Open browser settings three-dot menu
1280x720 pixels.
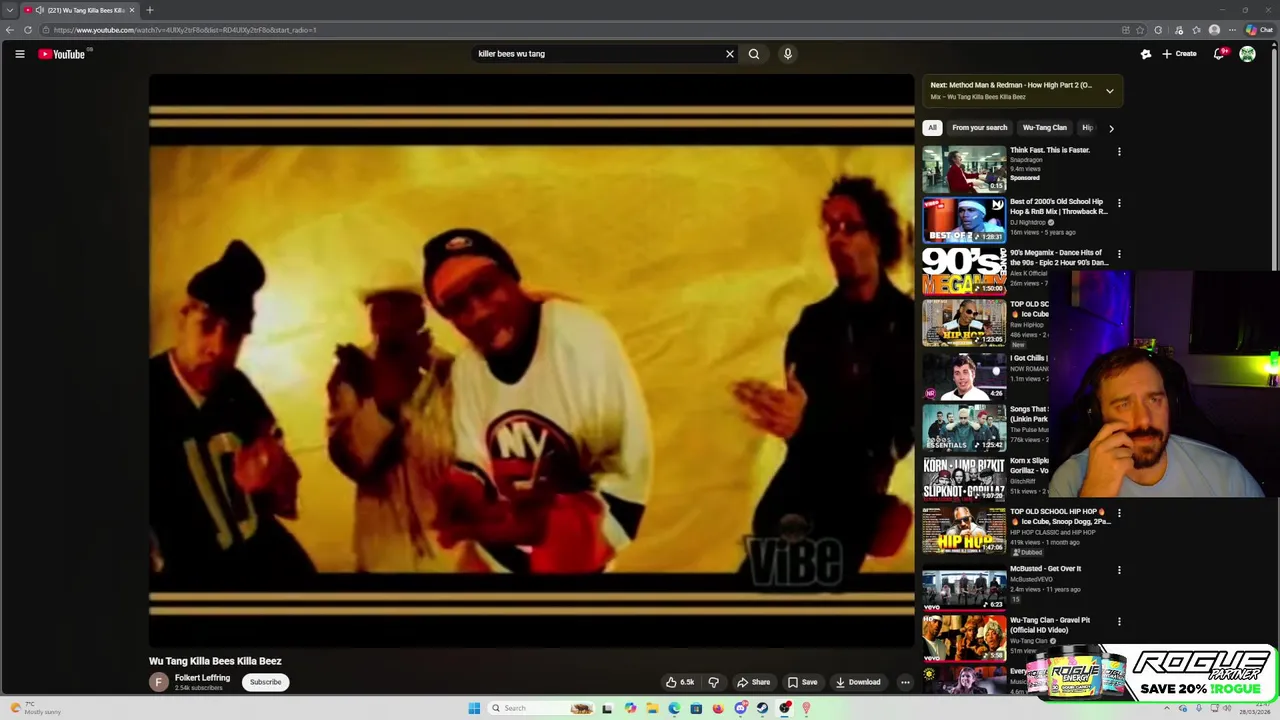coord(1232,30)
